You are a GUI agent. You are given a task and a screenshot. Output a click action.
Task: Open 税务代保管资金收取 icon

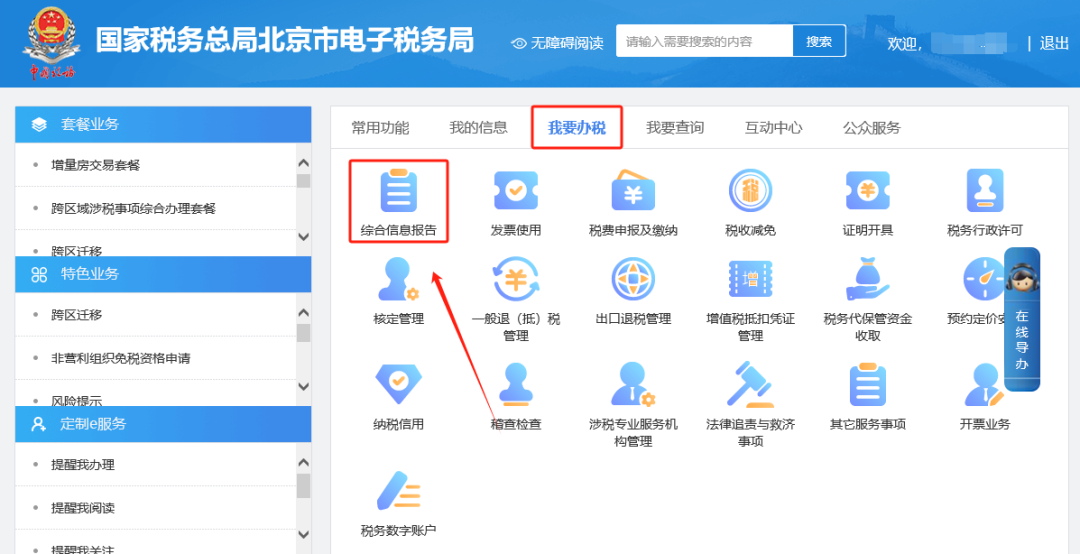pyautogui.click(x=868, y=279)
